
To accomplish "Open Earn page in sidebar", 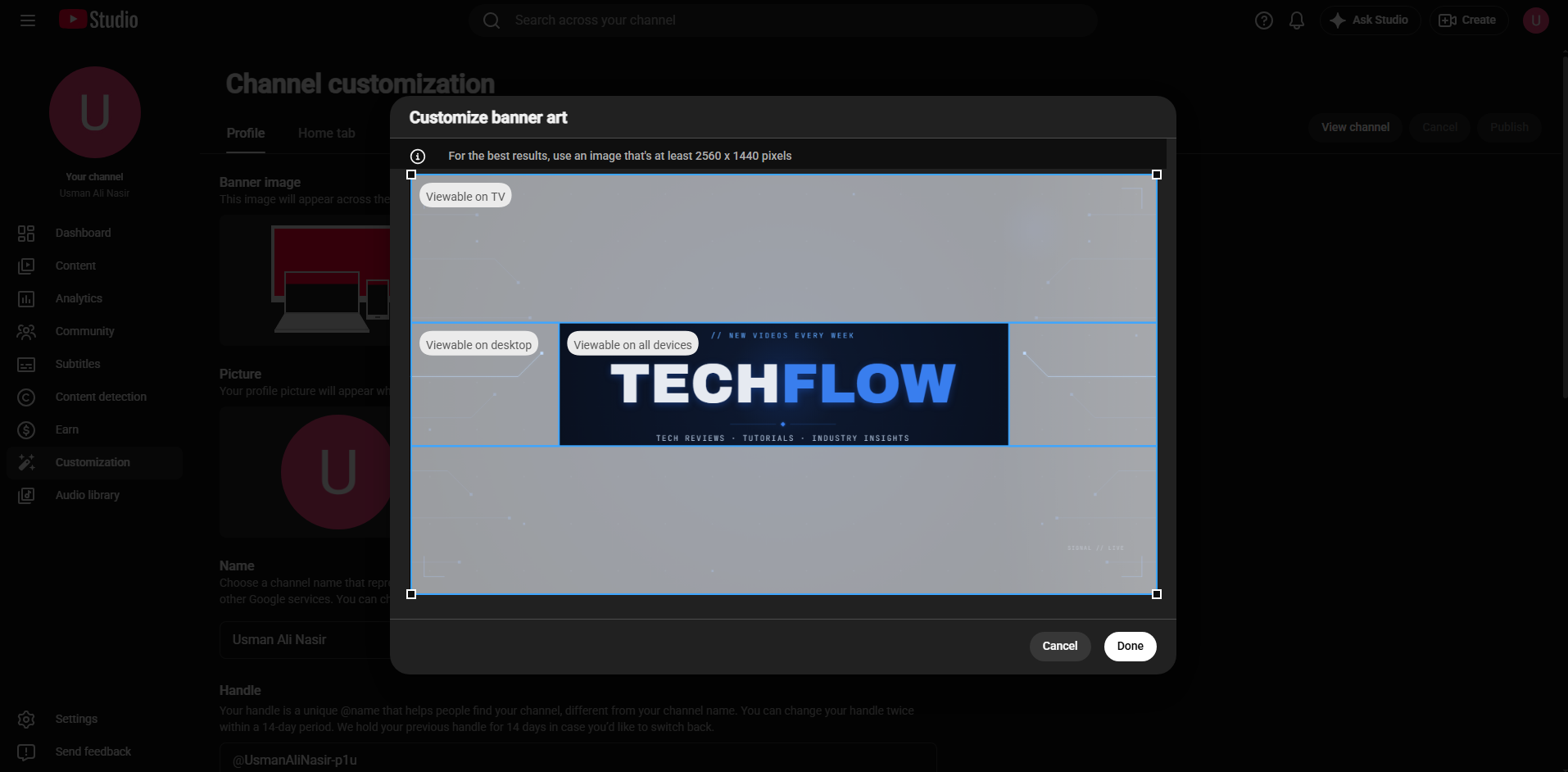I will coord(94,430).
